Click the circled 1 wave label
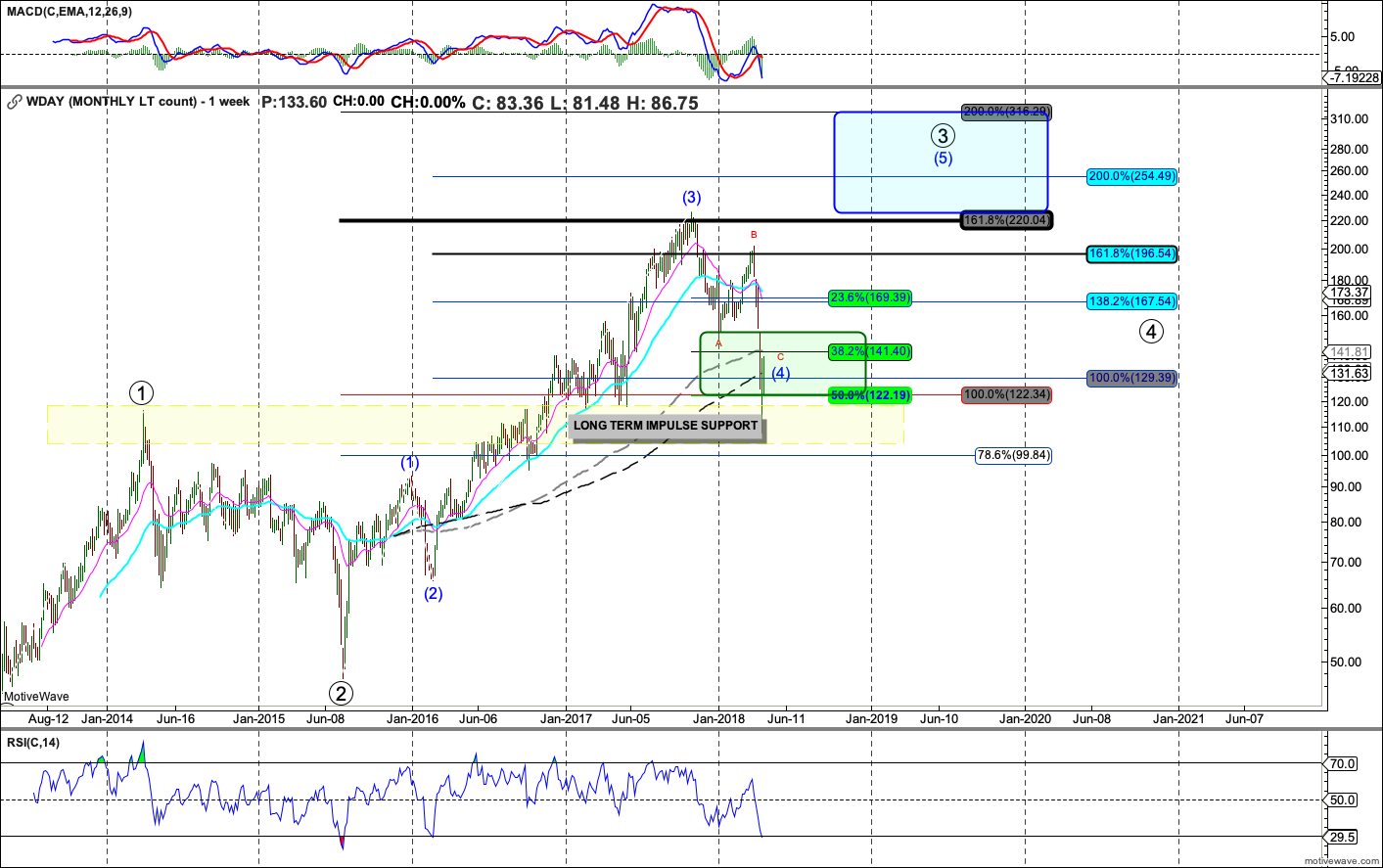The width and height of the screenshot is (1383, 868). click(x=141, y=393)
